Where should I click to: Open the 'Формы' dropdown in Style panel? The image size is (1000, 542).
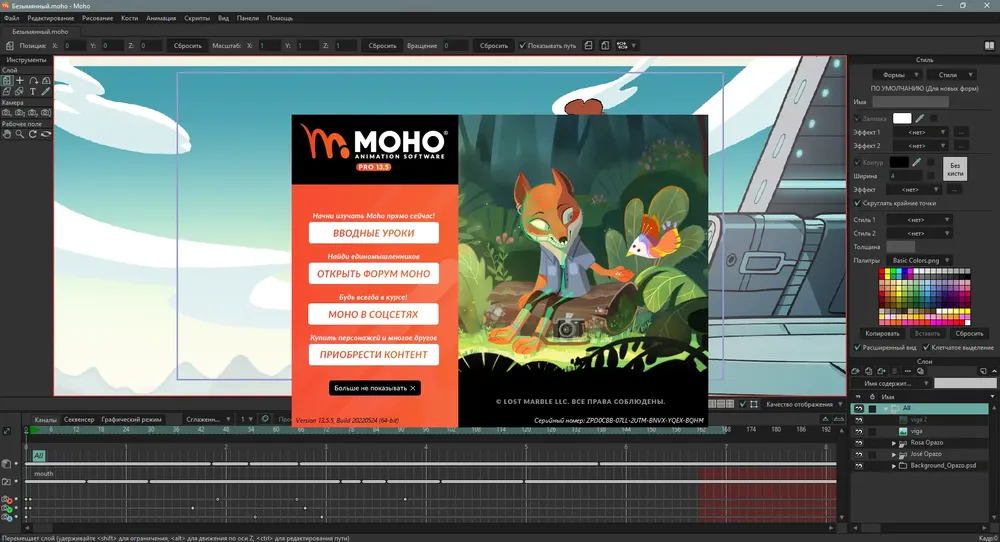click(897, 75)
